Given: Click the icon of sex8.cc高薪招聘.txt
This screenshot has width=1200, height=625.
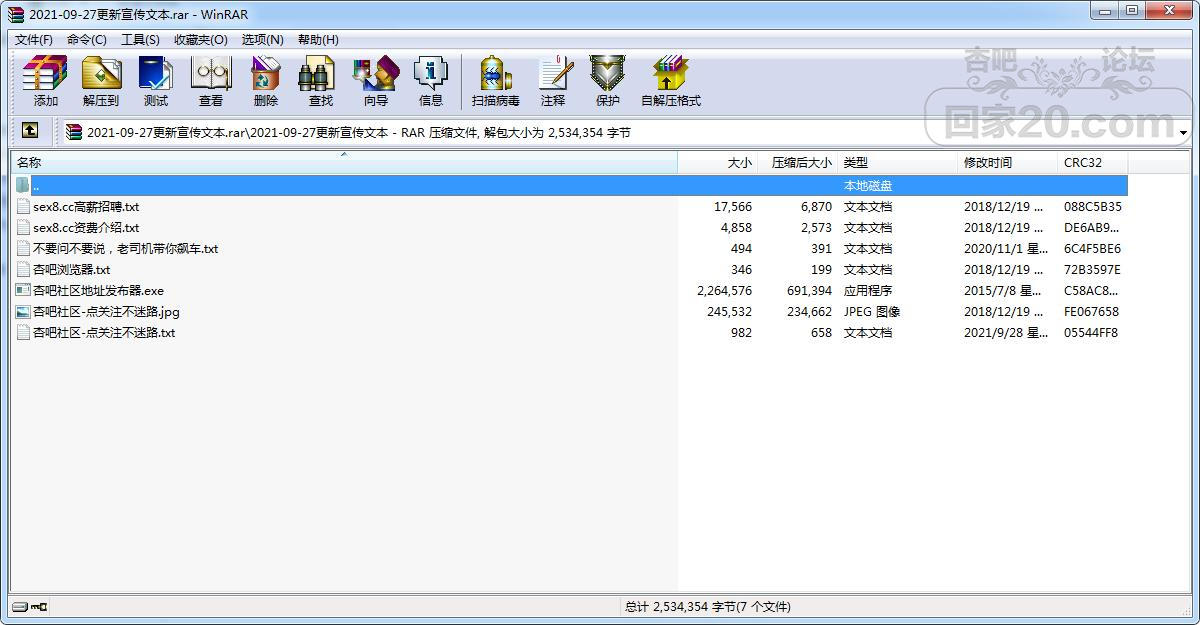Looking at the screenshot, I should click(23, 206).
